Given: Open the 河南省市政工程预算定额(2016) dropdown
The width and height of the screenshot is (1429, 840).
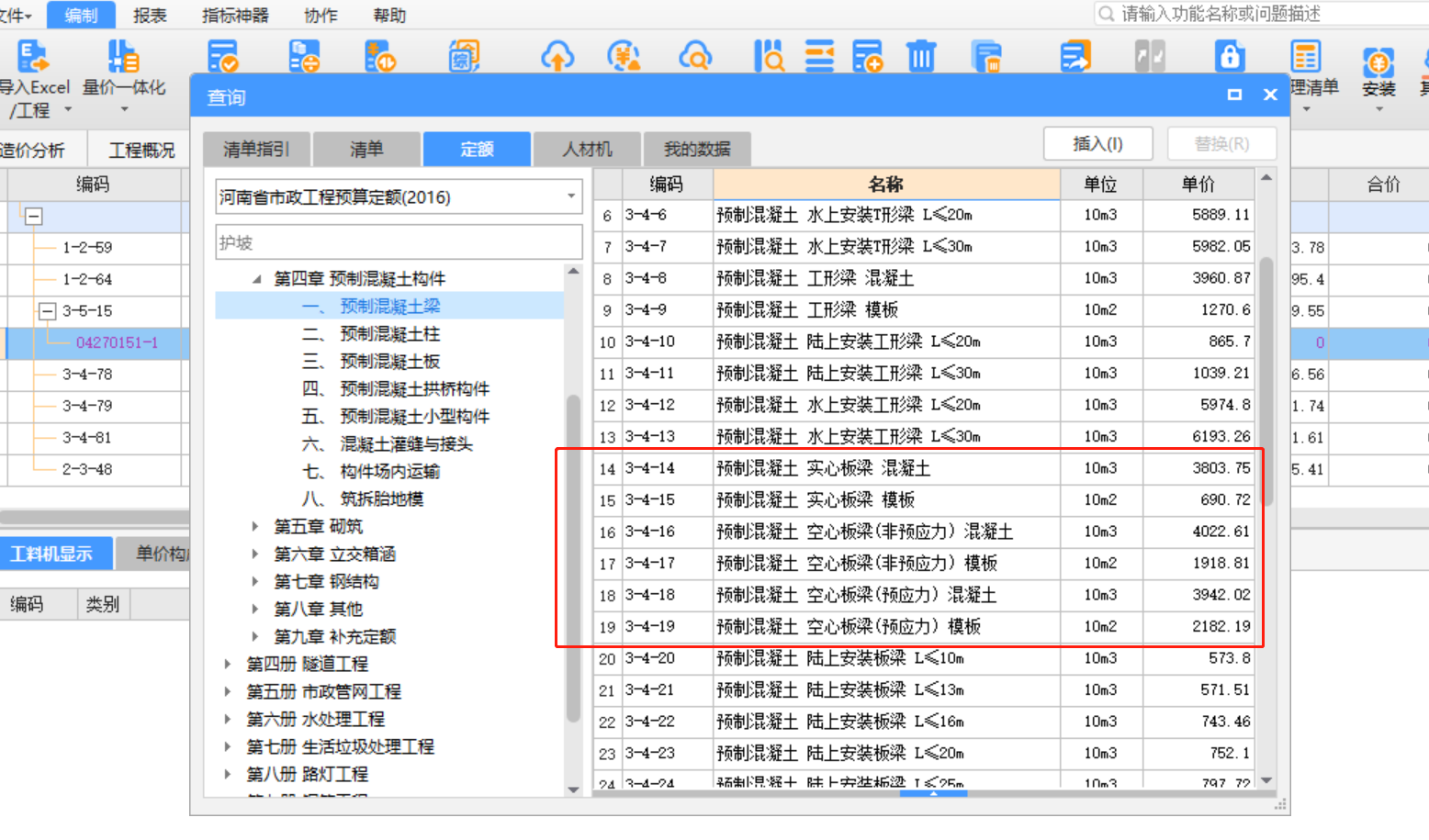Looking at the screenshot, I should click(399, 196).
